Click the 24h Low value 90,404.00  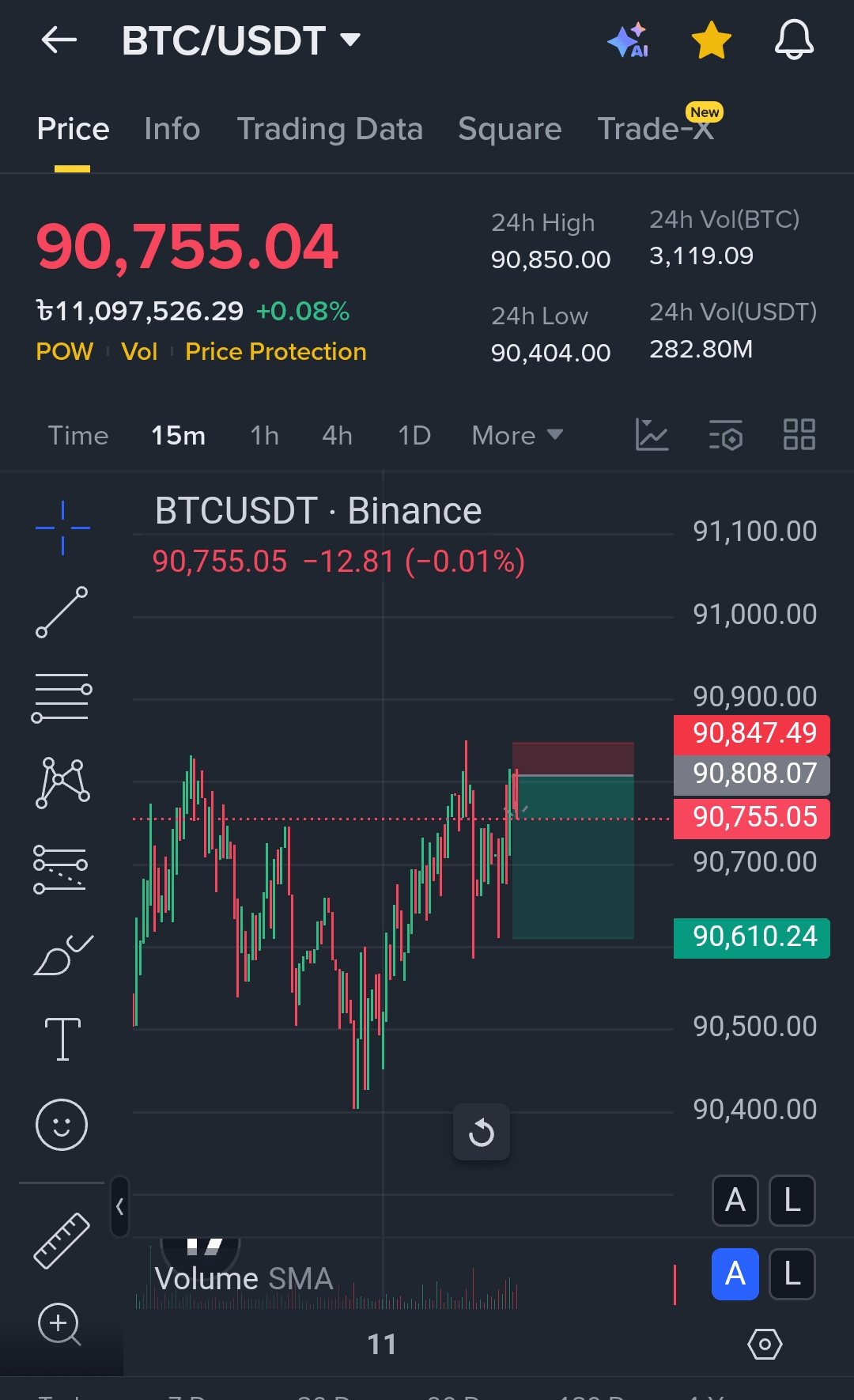pyautogui.click(x=550, y=353)
